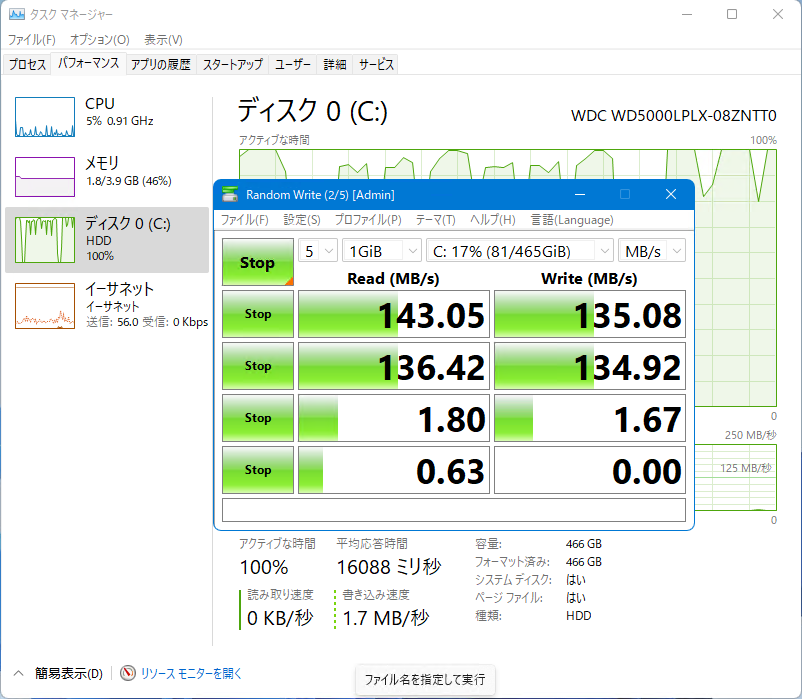Switch to the 詳細 tab
Screen dimensions: 802x699
[x=335, y=64]
